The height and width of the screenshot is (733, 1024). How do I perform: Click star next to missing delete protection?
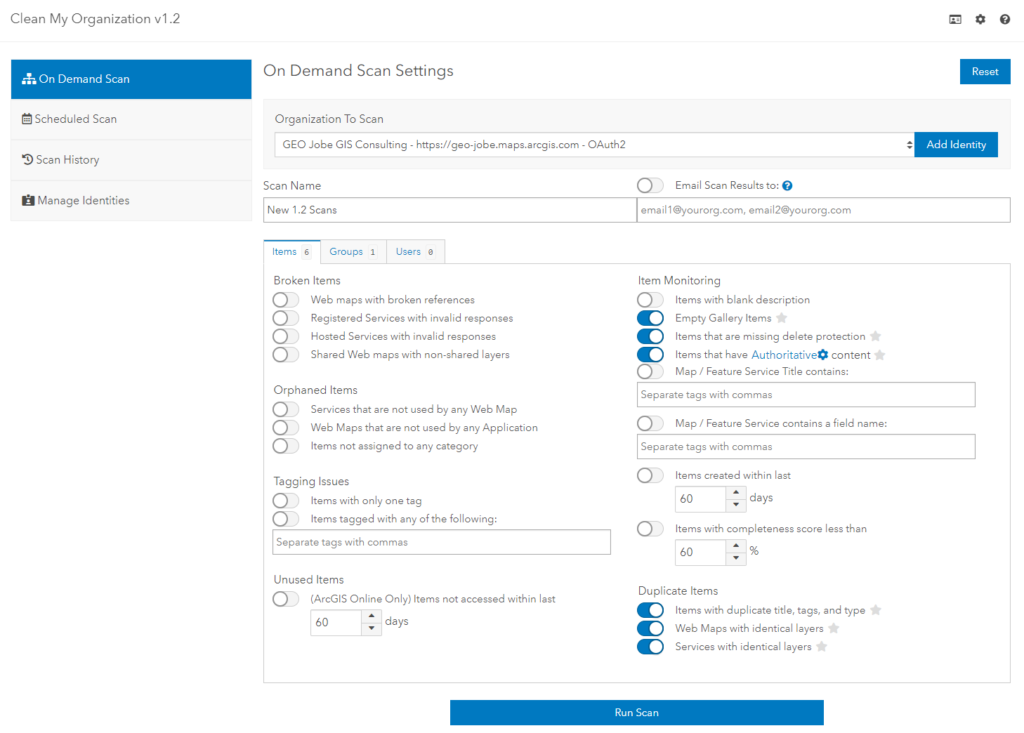(x=875, y=336)
